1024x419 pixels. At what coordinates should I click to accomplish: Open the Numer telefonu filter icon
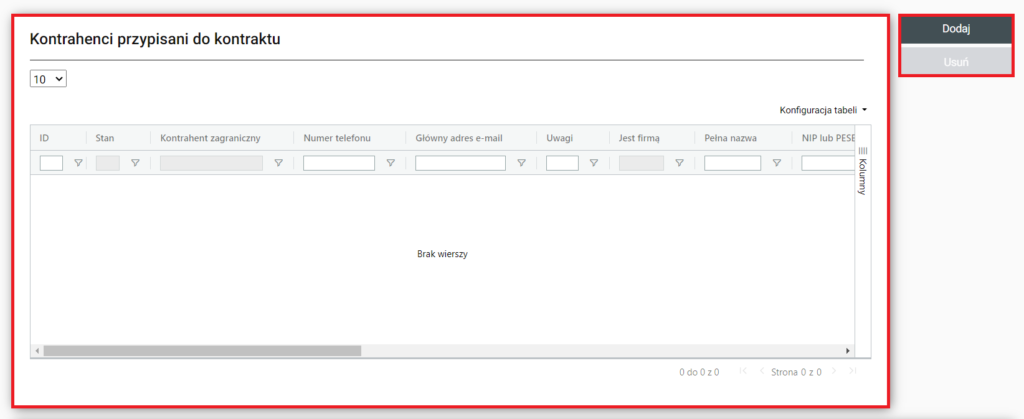[x=390, y=163]
